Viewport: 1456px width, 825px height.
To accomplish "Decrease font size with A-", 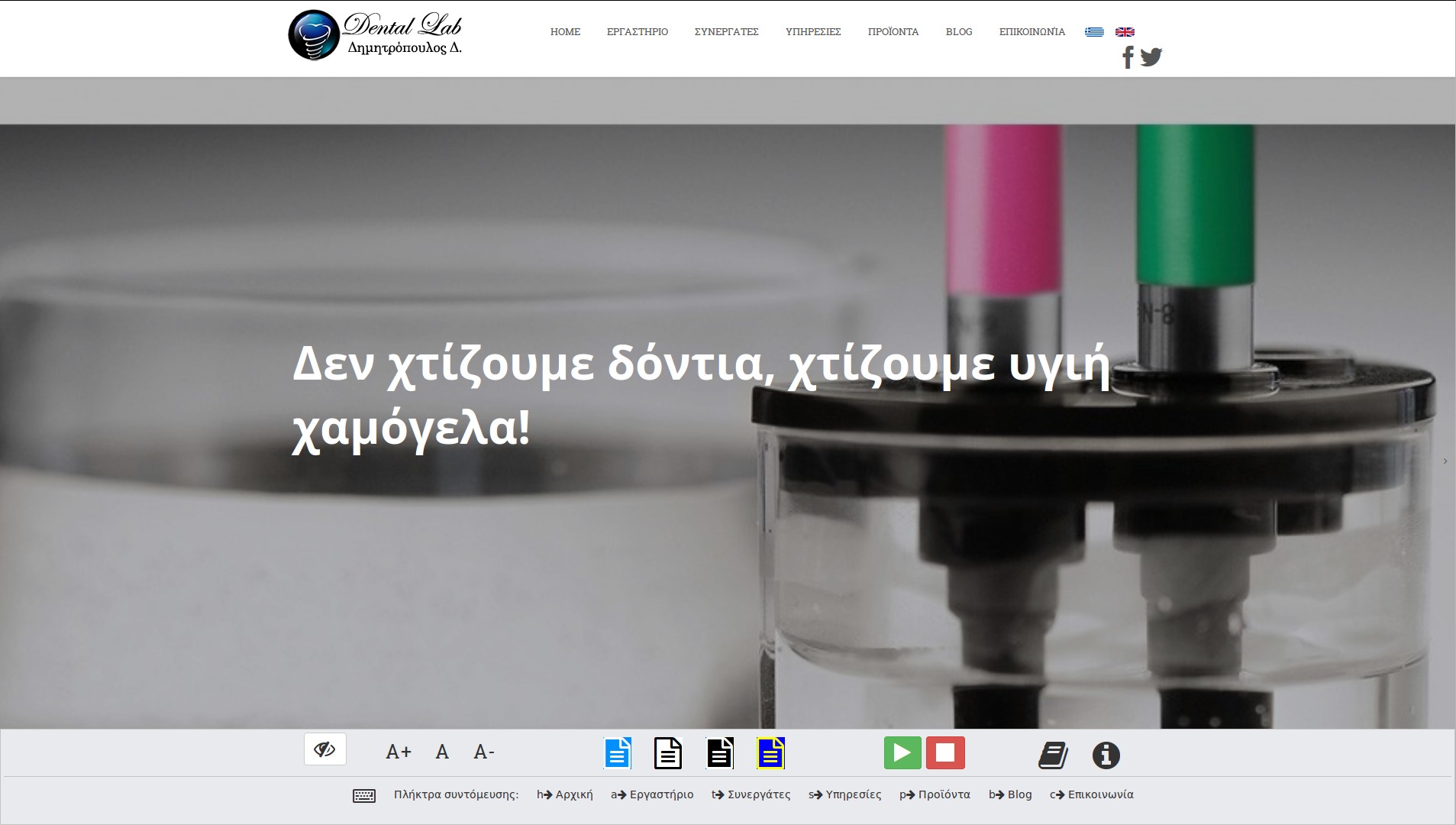I will point(484,752).
